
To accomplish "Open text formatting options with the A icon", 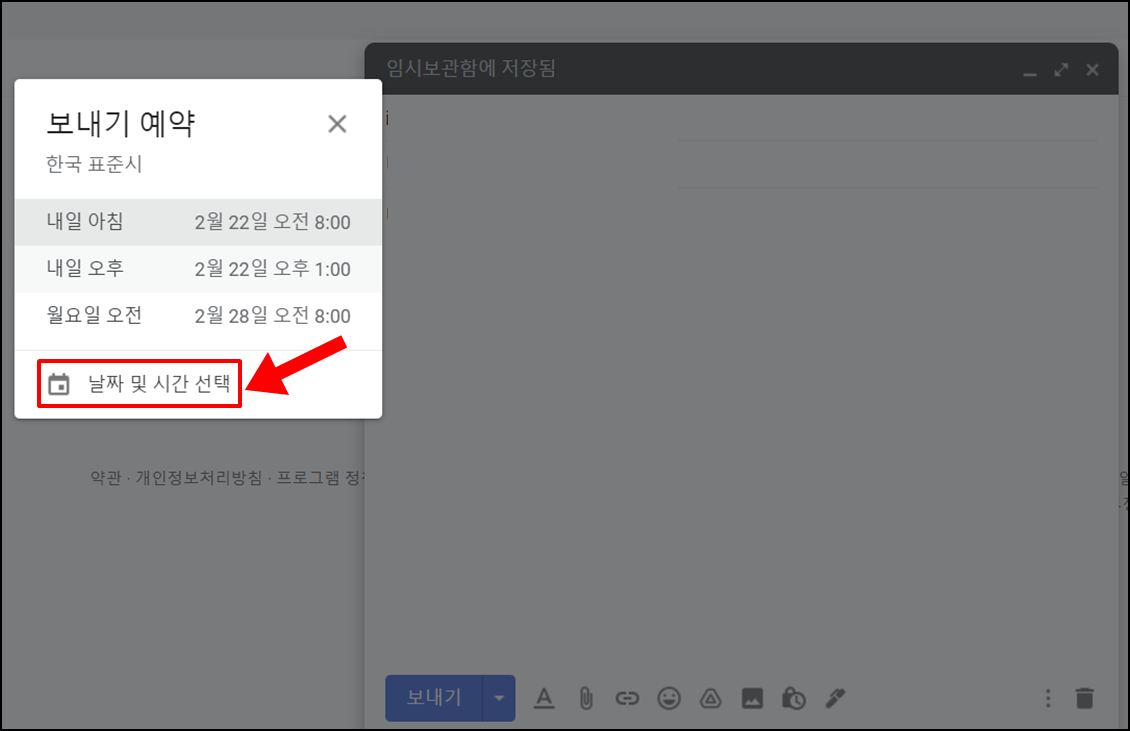I will [544, 698].
